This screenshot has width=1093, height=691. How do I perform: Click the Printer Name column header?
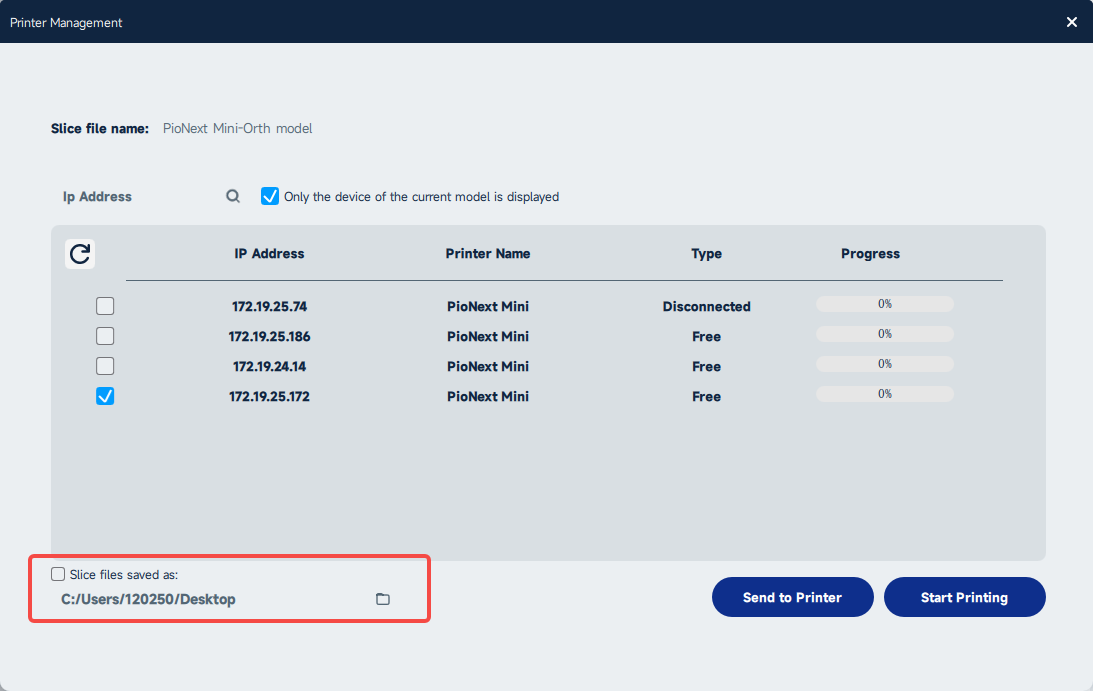(488, 254)
